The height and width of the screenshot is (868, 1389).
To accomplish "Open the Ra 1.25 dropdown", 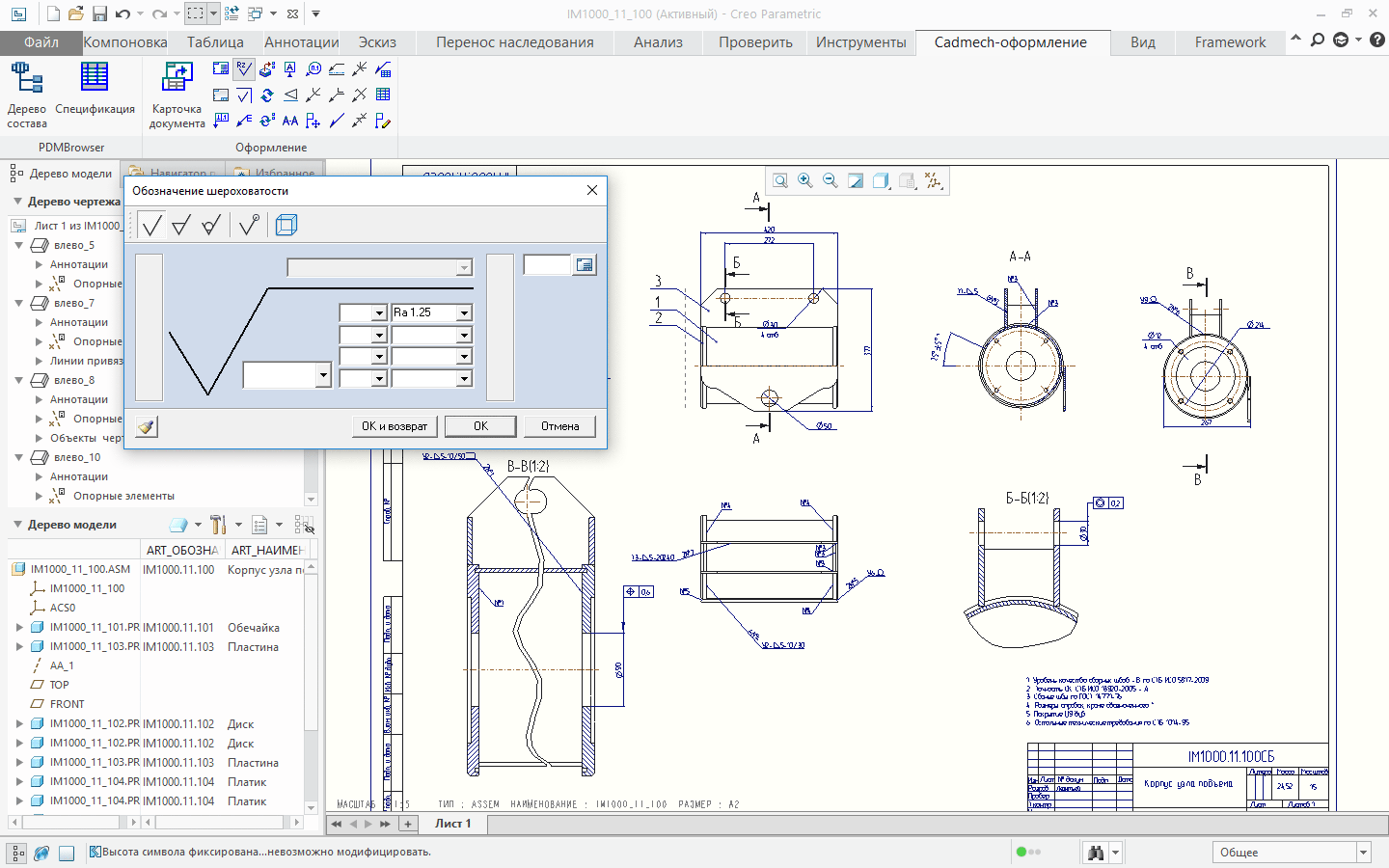I will [x=464, y=312].
